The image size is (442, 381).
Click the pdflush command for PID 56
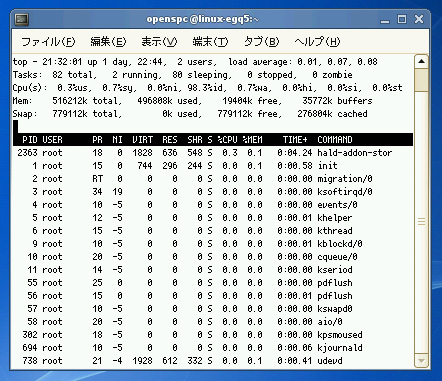[335, 296]
